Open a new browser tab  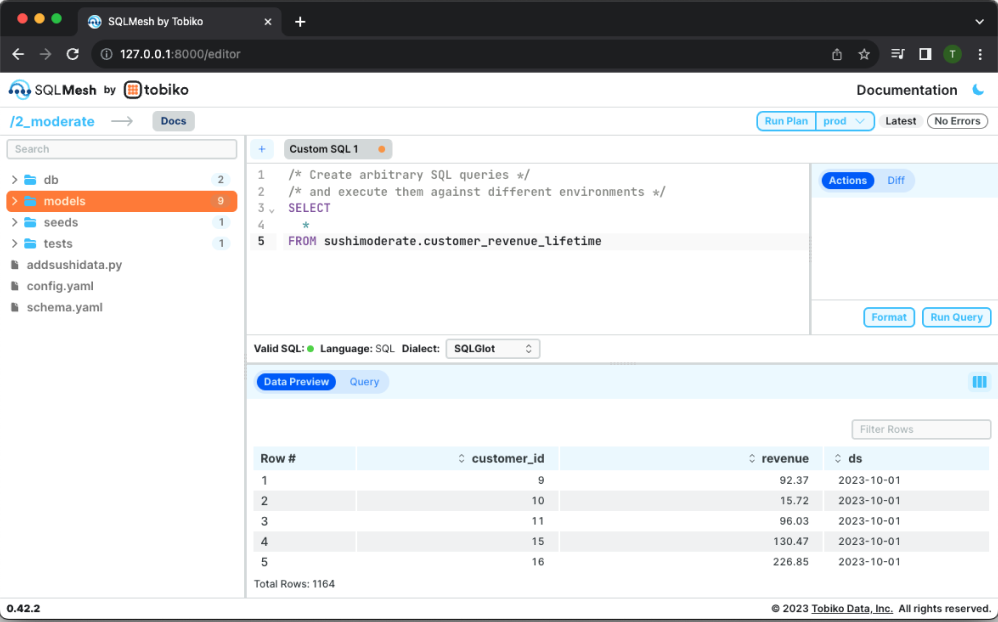point(300,22)
